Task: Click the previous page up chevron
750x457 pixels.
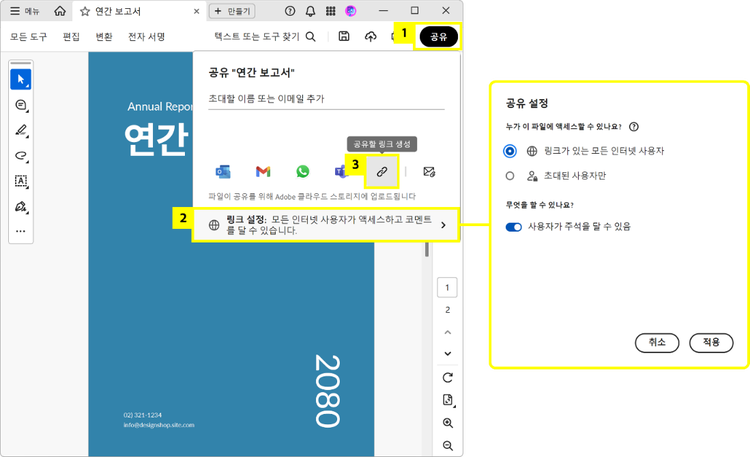Action: coord(448,332)
